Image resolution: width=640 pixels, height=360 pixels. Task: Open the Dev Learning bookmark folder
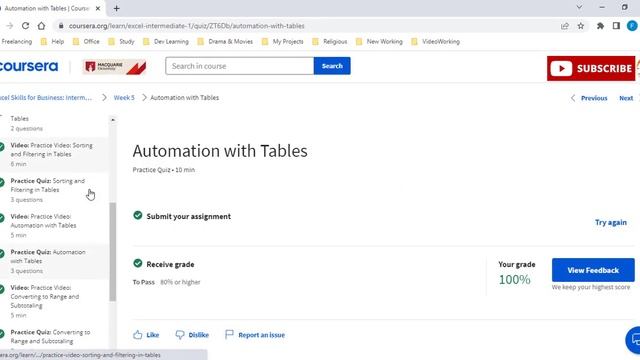[166, 42]
